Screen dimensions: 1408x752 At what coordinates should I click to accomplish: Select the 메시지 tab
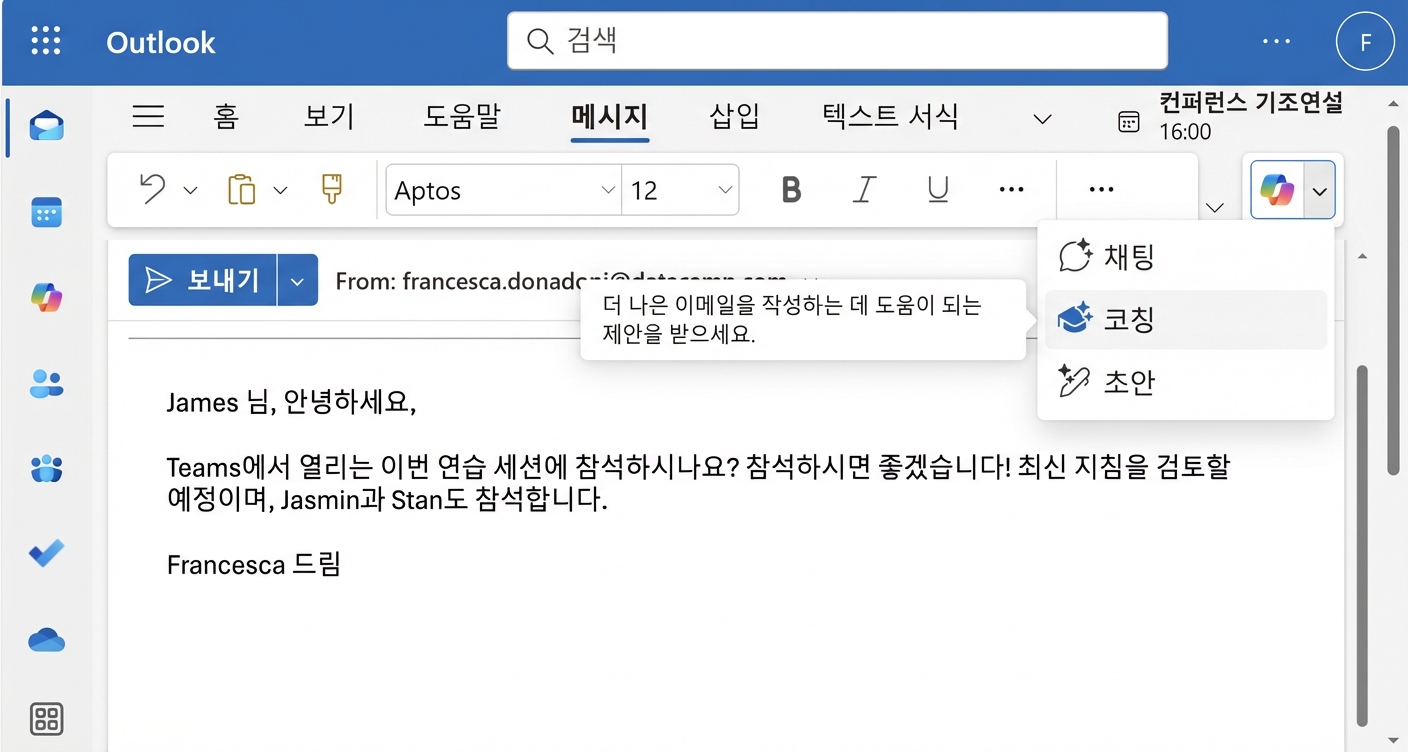click(610, 117)
